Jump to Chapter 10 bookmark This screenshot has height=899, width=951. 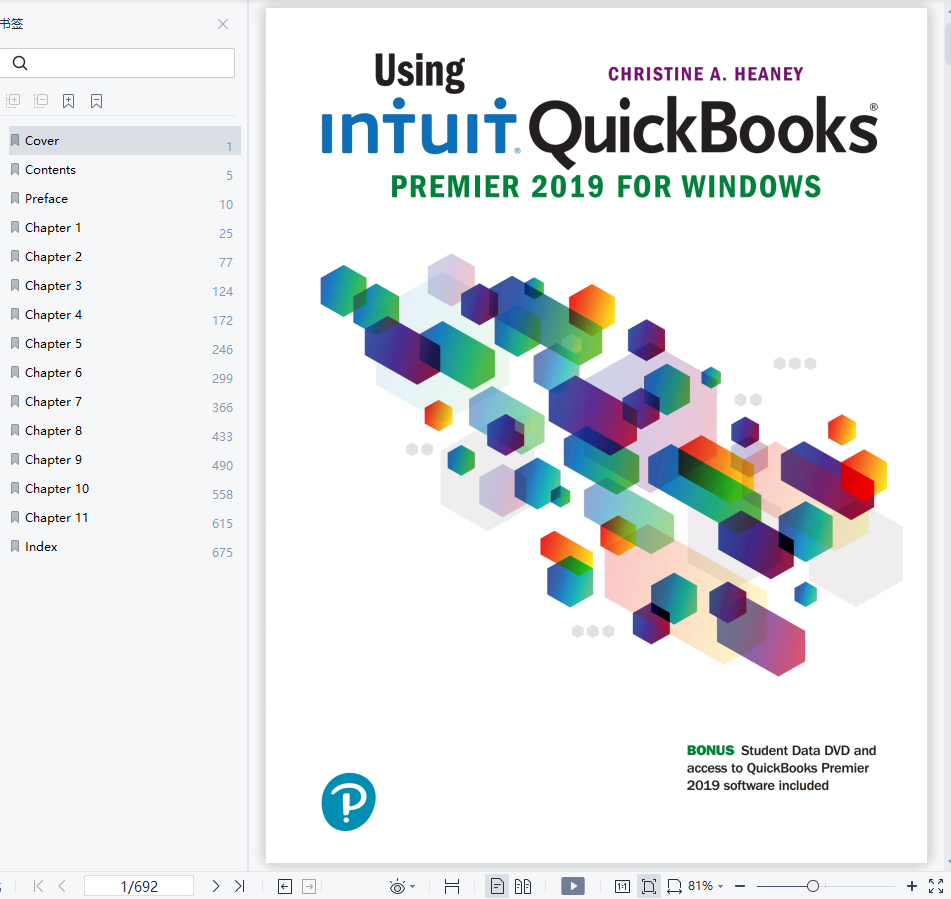pos(124,489)
